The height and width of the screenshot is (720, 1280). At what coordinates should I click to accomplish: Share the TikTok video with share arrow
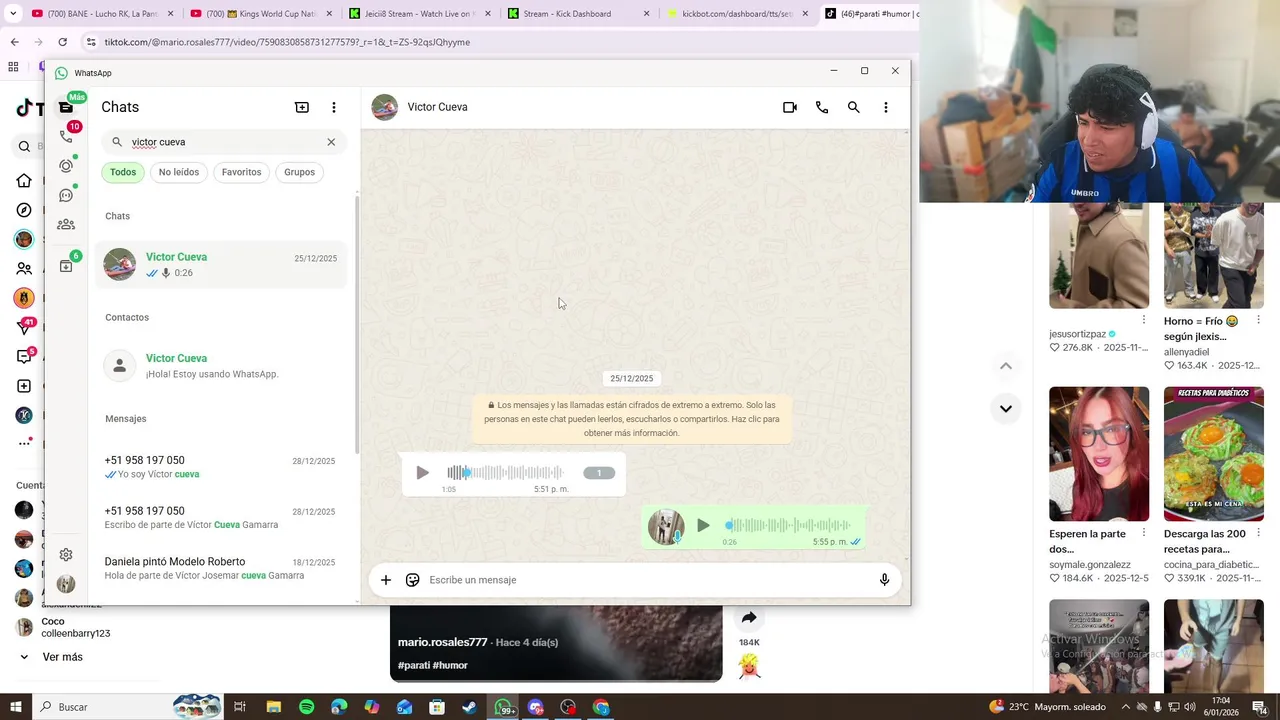(x=749, y=618)
